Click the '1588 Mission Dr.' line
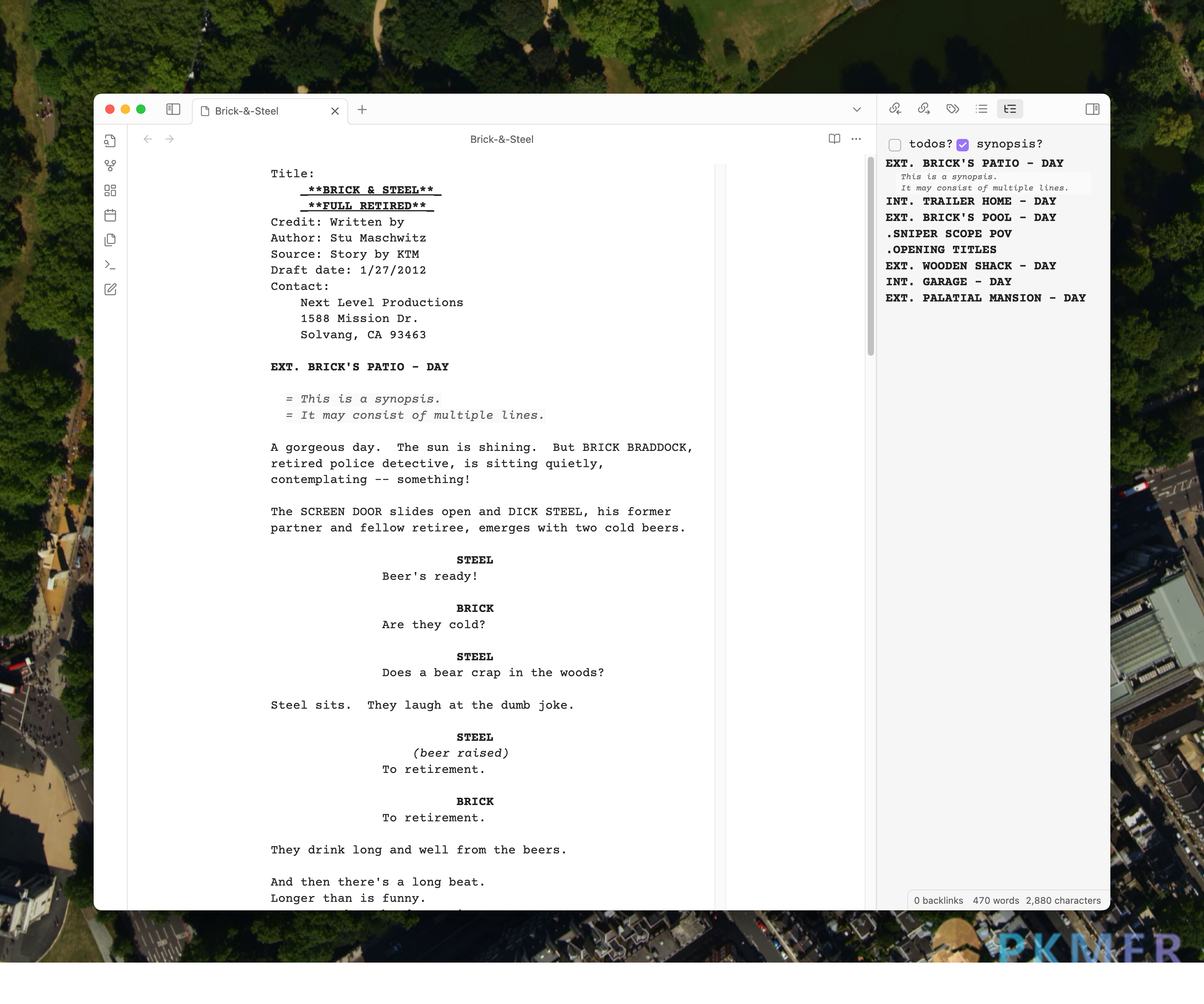The image size is (1204, 1004). pos(359,319)
